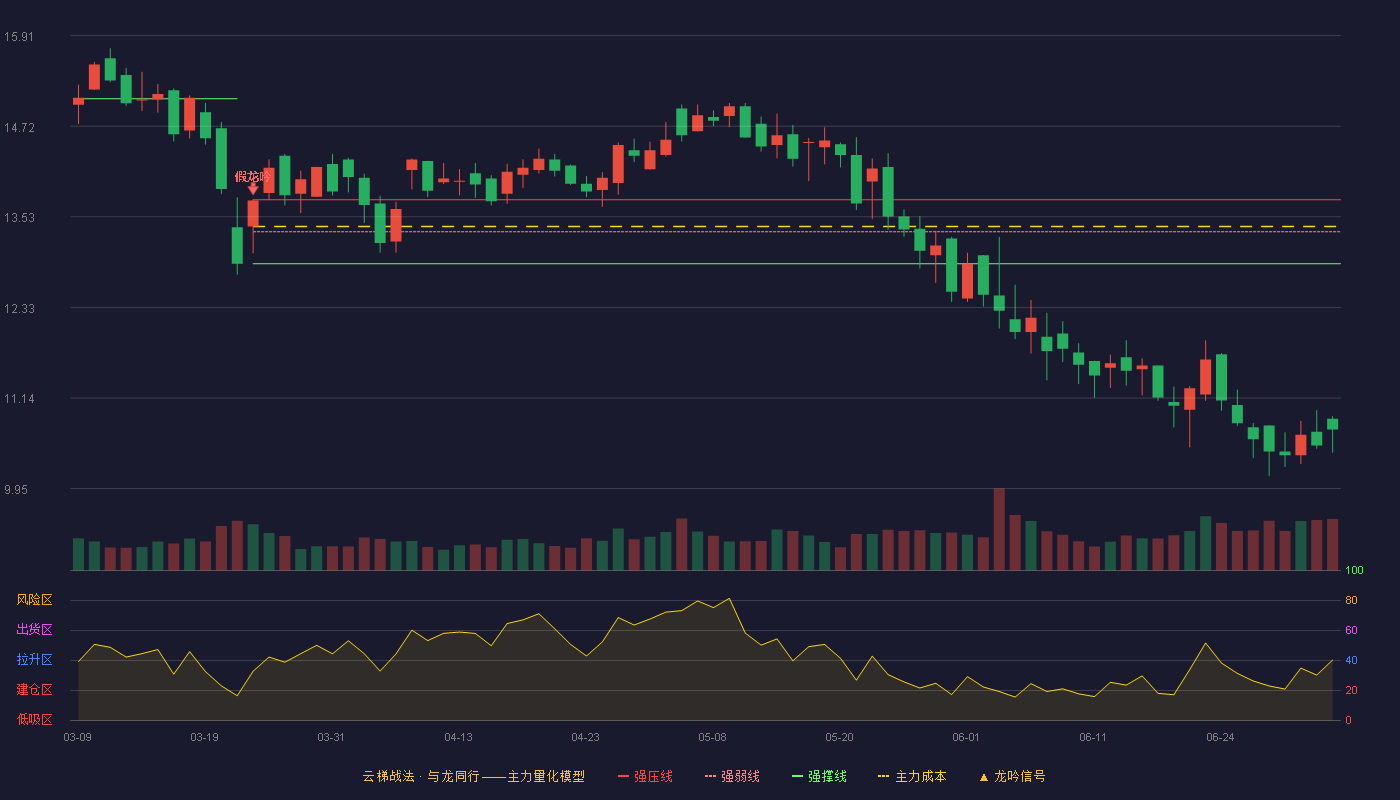Click the 云梯战法 与龙同行 title text

473,776
